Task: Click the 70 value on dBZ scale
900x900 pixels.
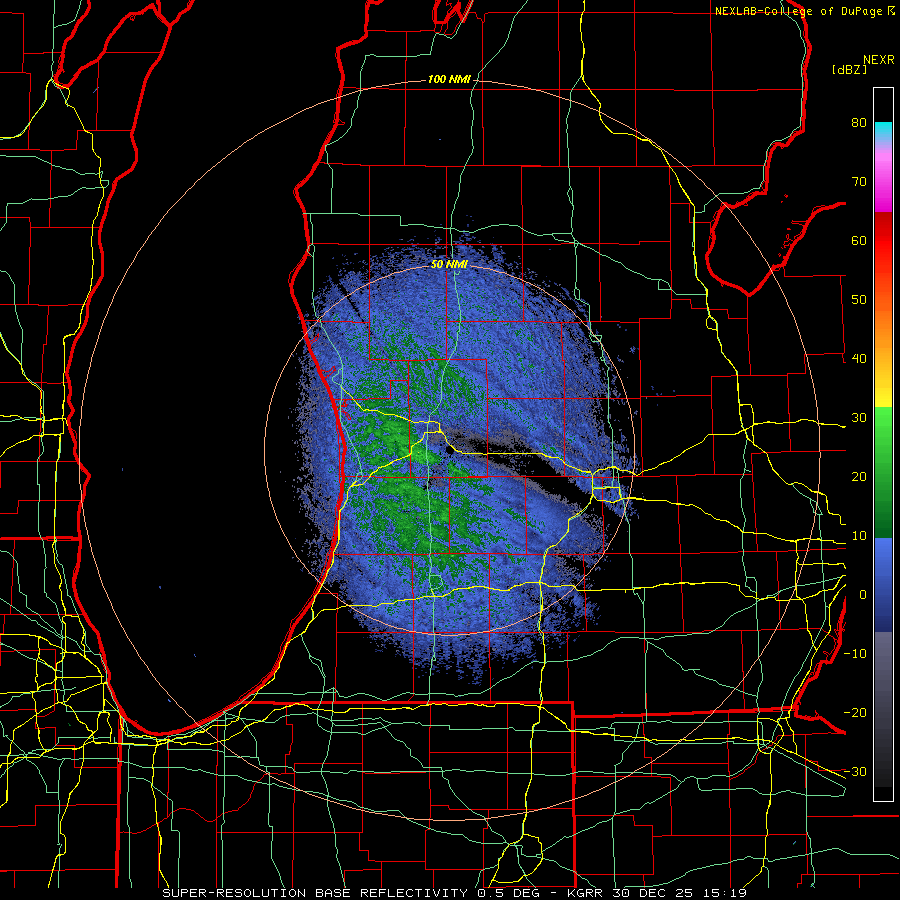Action: click(x=859, y=182)
